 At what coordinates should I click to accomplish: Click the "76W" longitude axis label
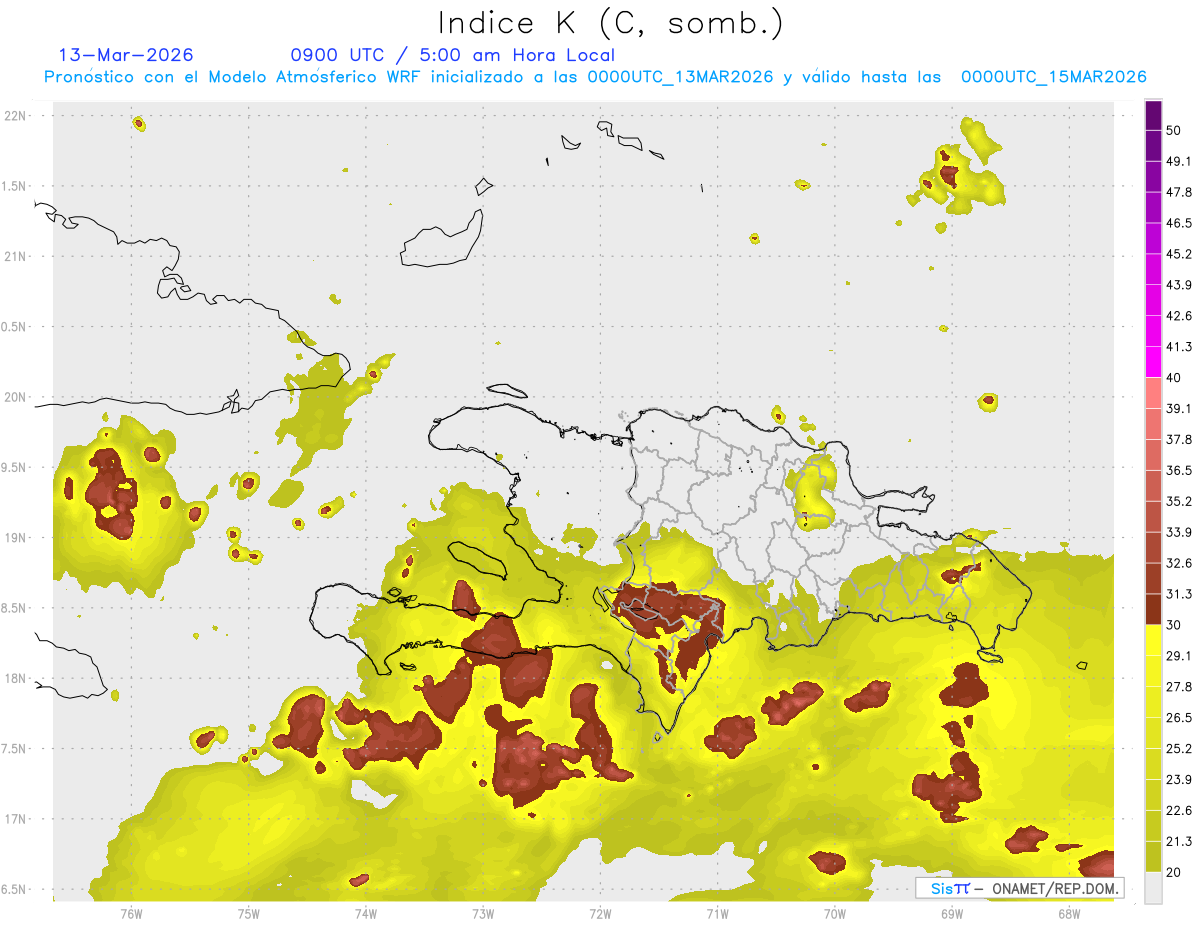tap(131, 912)
